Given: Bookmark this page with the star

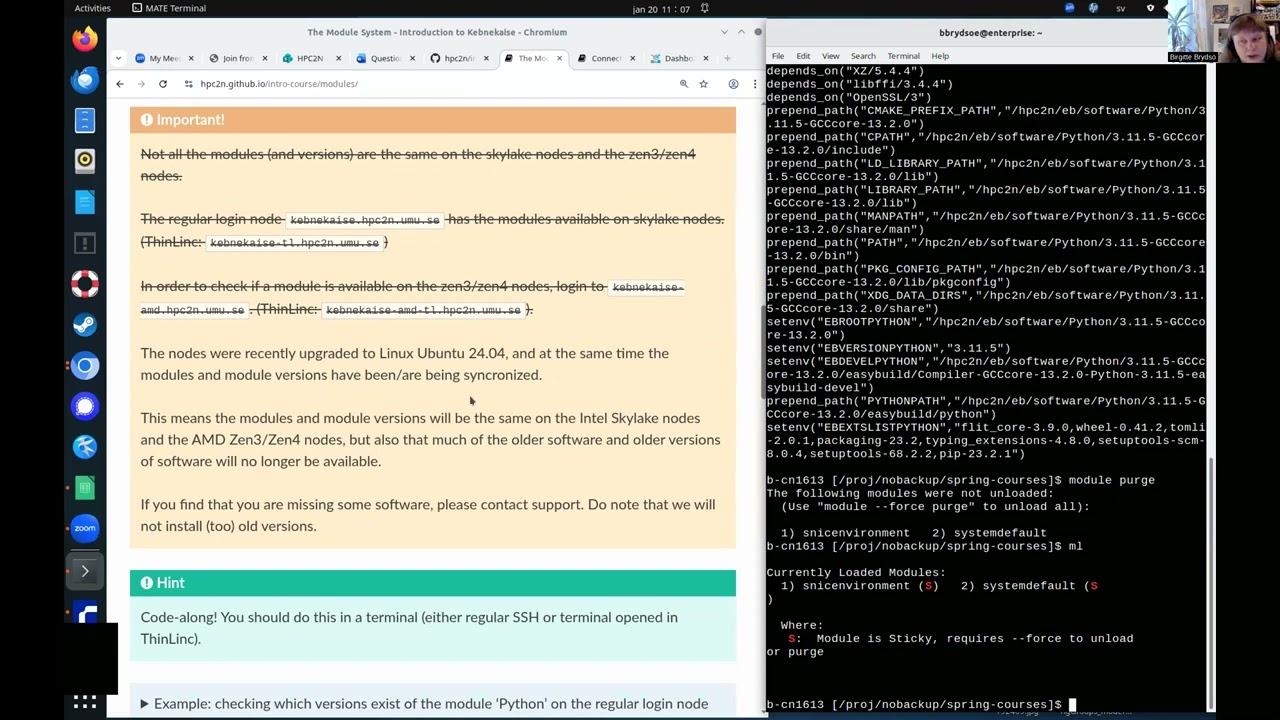Looking at the screenshot, I should 704,84.
